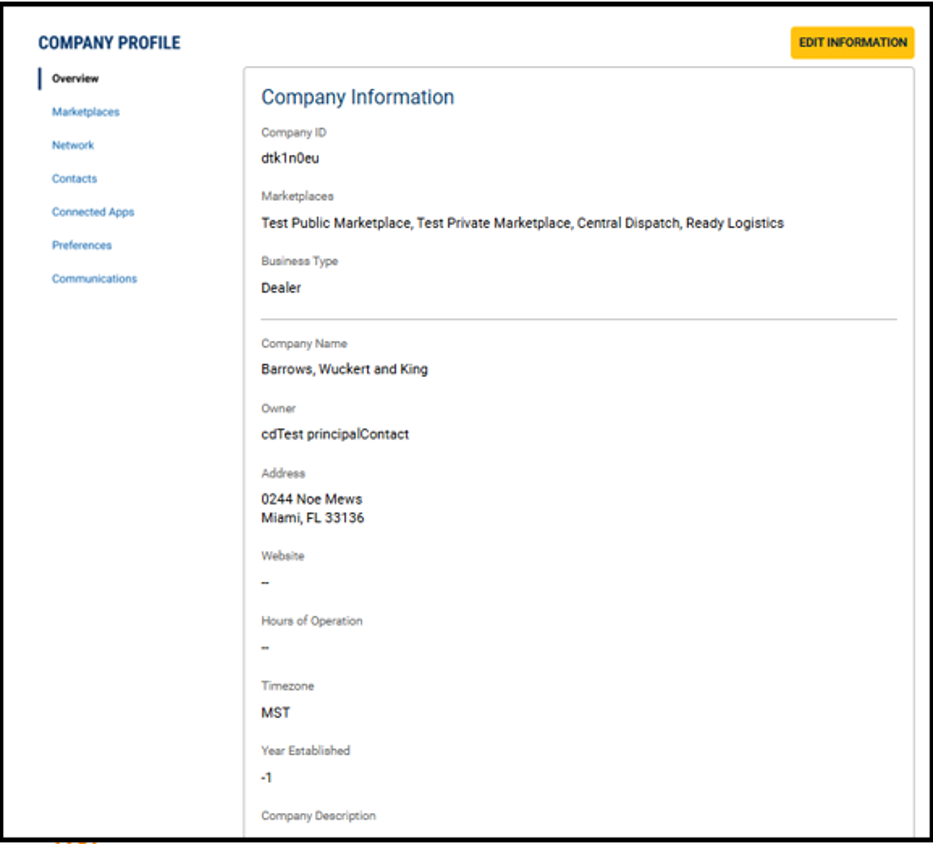933x844 pixels.
Task: Select the street address 0244 Noe Mews
Action: [x=311, y=499]
